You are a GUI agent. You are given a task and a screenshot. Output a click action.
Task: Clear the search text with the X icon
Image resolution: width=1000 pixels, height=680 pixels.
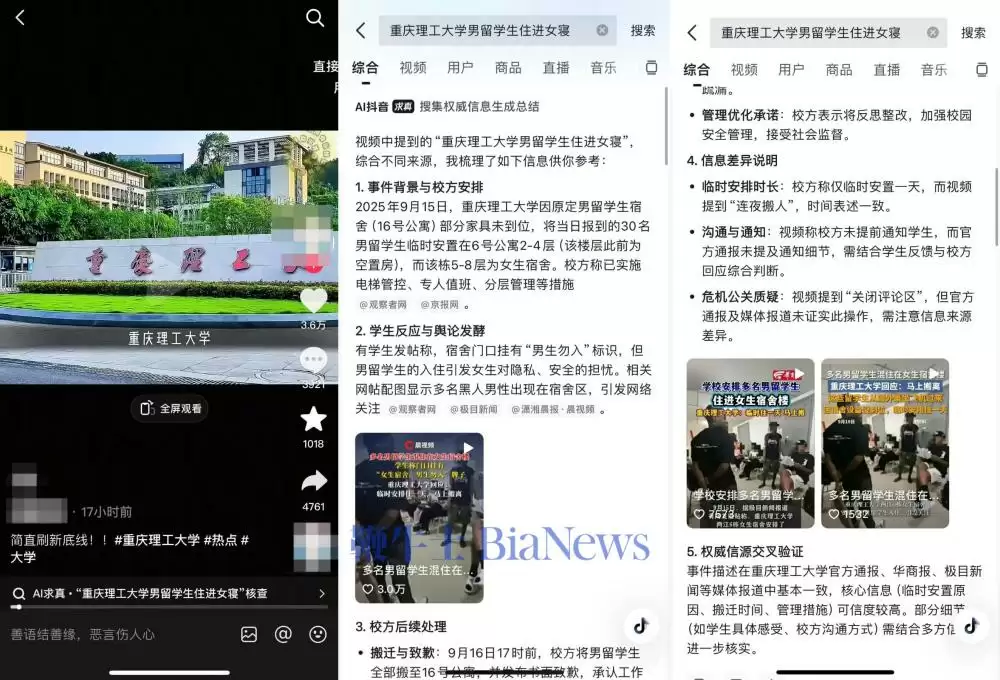pos(603,30)
